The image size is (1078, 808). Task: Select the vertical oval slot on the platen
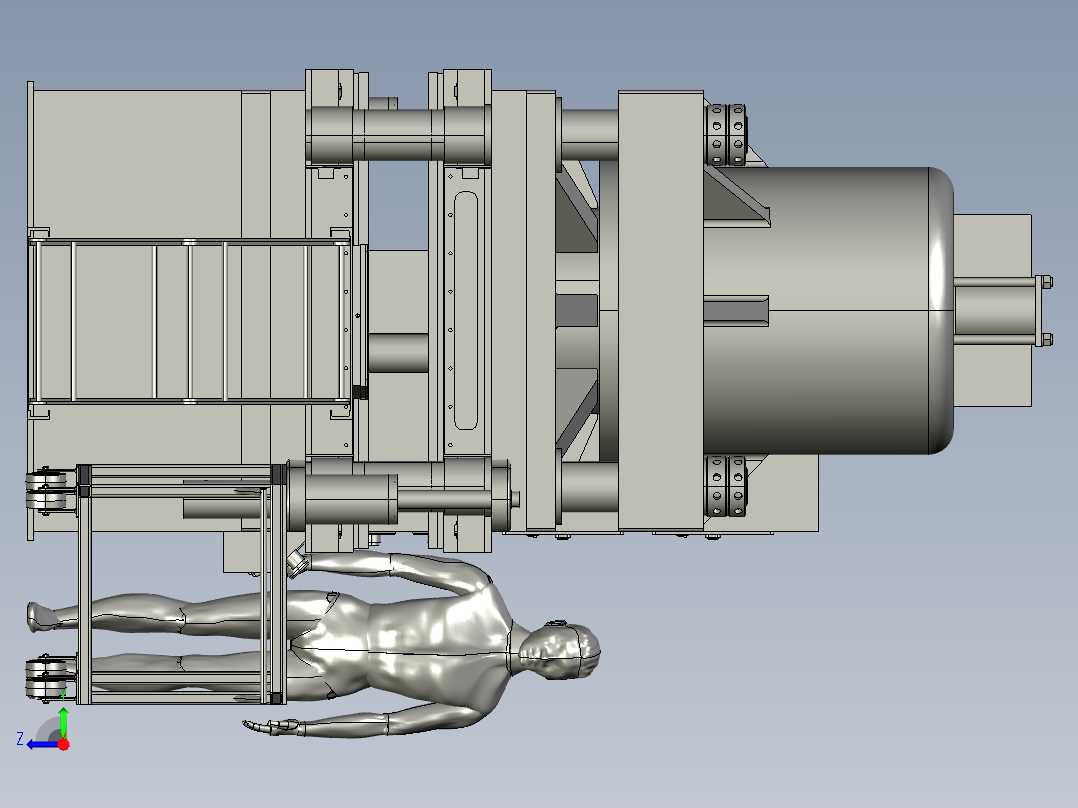(x=466, y=310)
